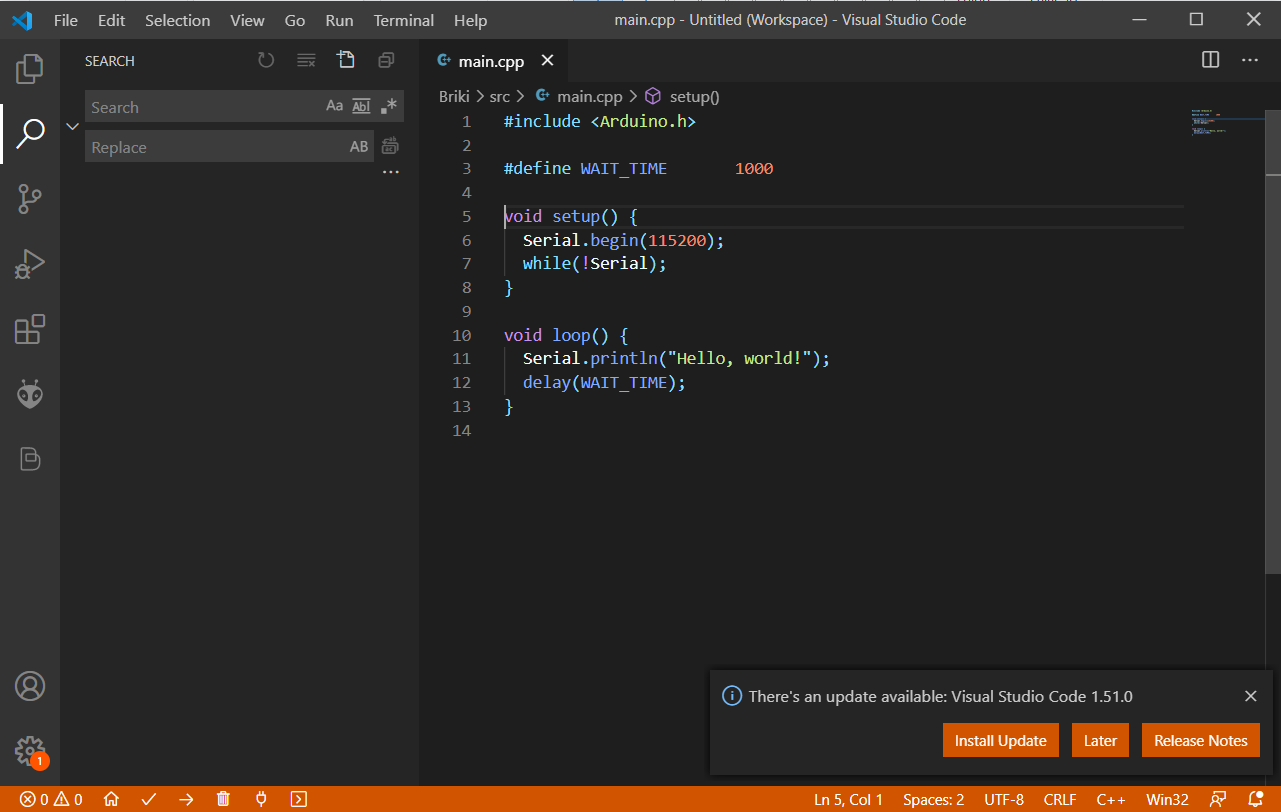This screenshot has width=1281, height=812.
Task: Open editor More Actions ellipsis
Action: (x=1250, y=60)
